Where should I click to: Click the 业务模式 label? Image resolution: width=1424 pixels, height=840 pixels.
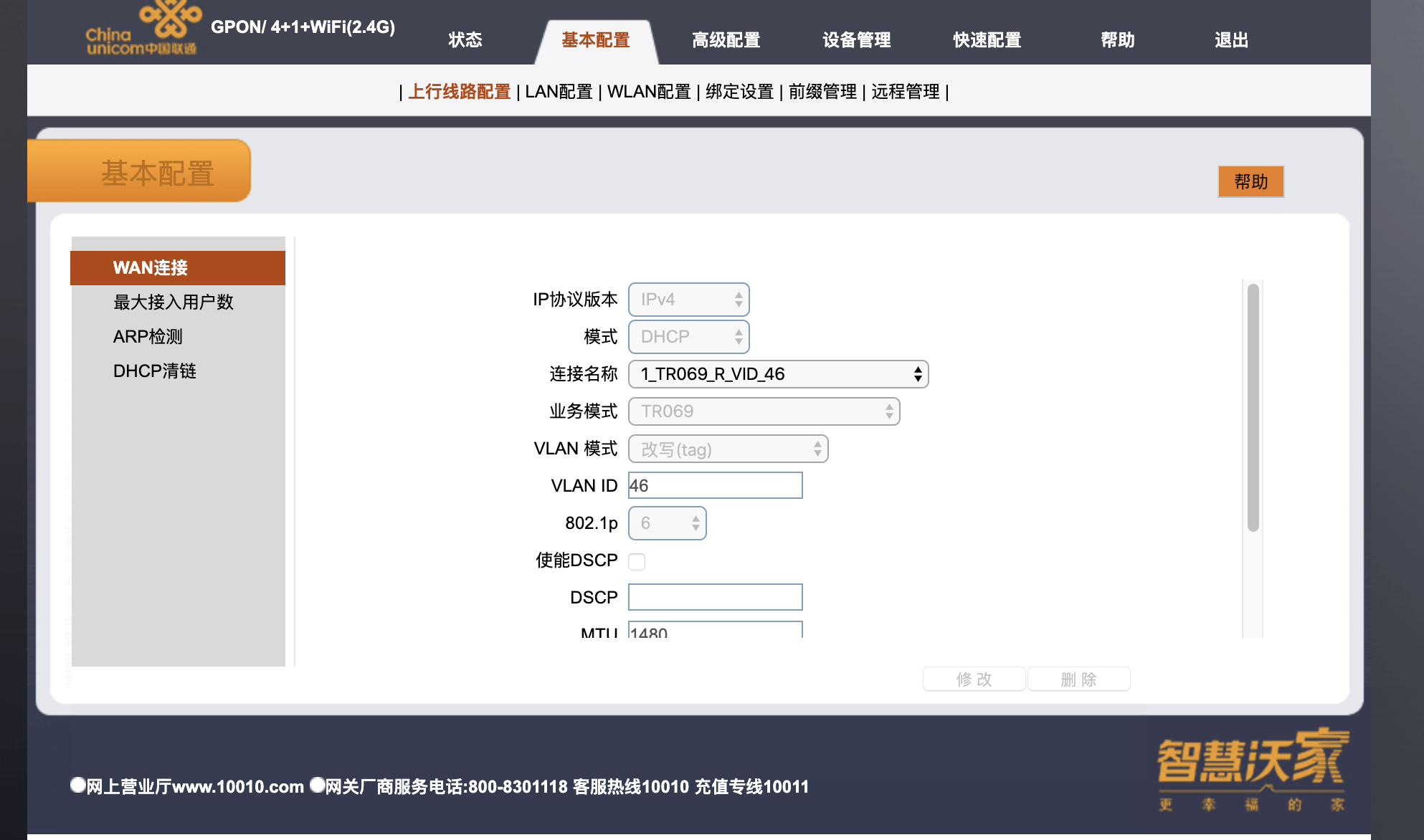pyautogui.click(x=584, y=411)
